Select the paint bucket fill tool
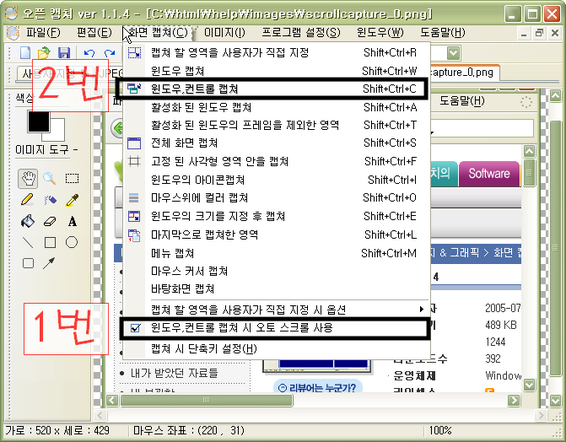The image size is (566, 442). coord(27,221)
